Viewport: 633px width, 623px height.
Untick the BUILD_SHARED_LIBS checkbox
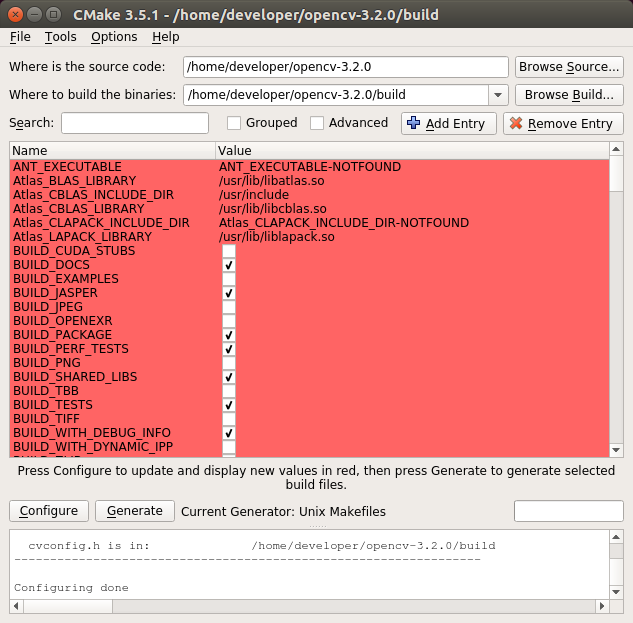coord(229,377)
